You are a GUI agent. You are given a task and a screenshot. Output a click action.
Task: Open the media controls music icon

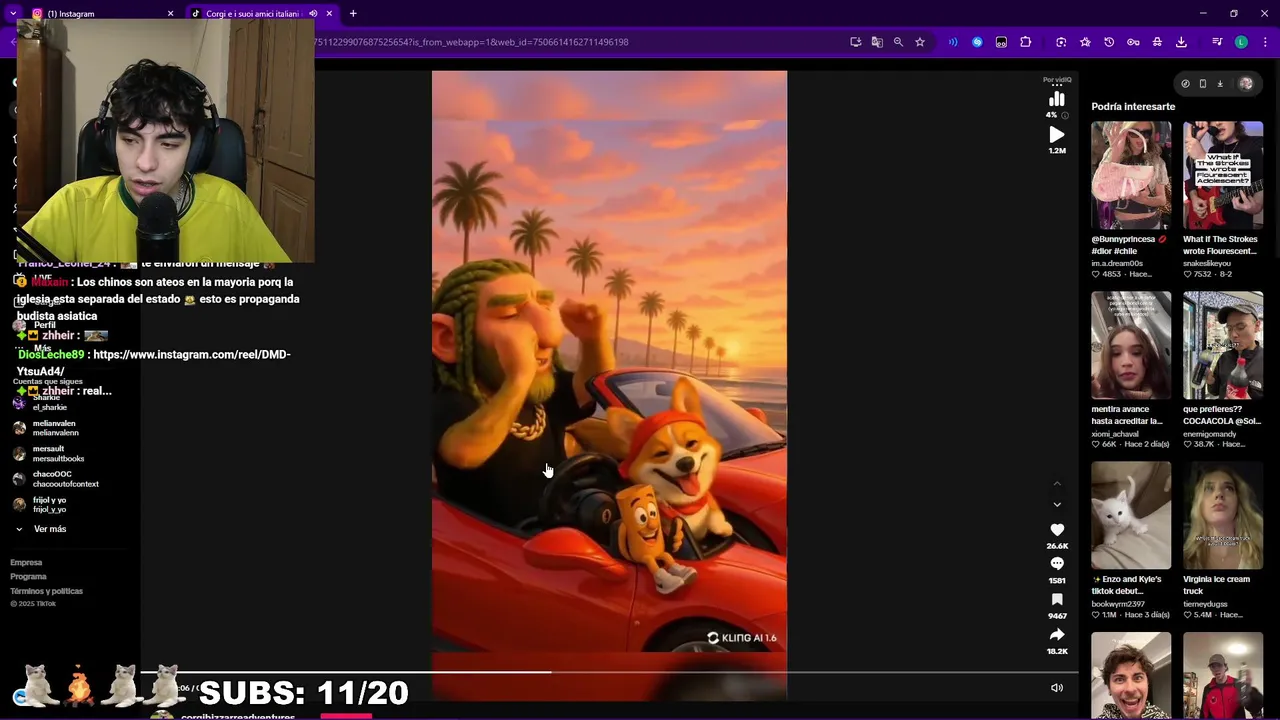[x=1217, y=42]
